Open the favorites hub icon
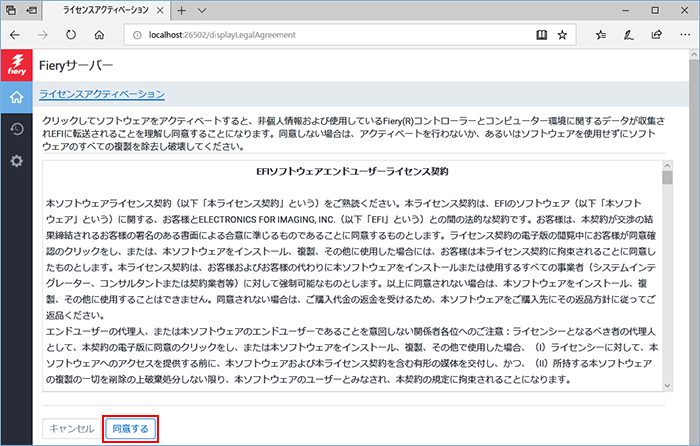This screenshot has width=700, height=446. coord(601,35)
